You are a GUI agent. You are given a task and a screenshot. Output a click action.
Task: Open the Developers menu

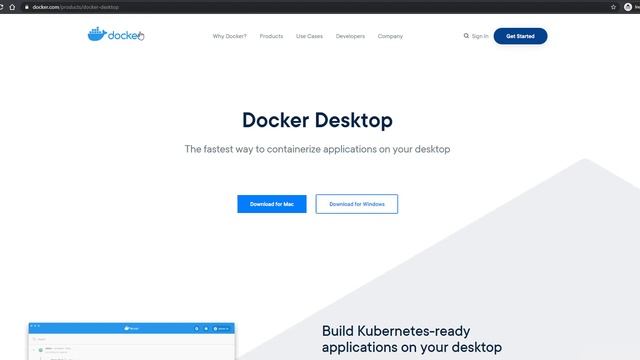click(x=350, y=36)
